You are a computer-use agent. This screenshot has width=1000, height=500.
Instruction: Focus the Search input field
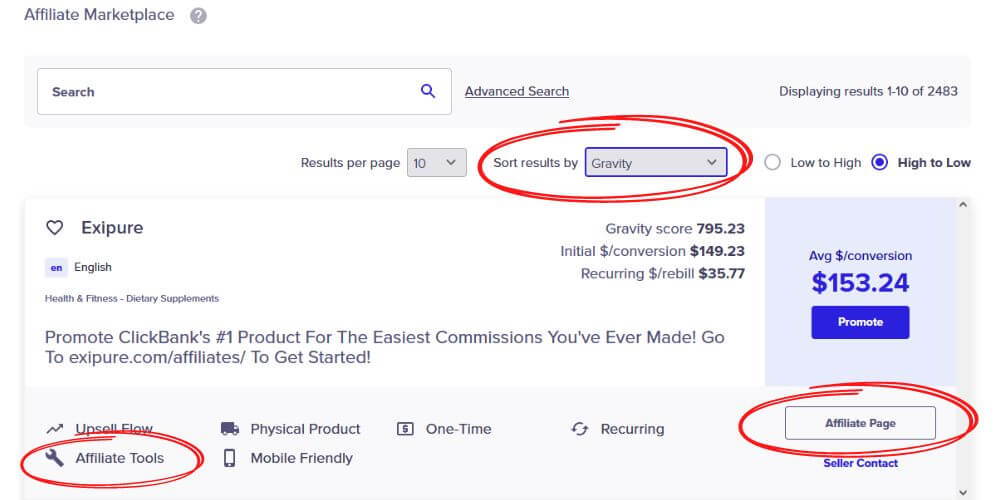pos(244,92)
